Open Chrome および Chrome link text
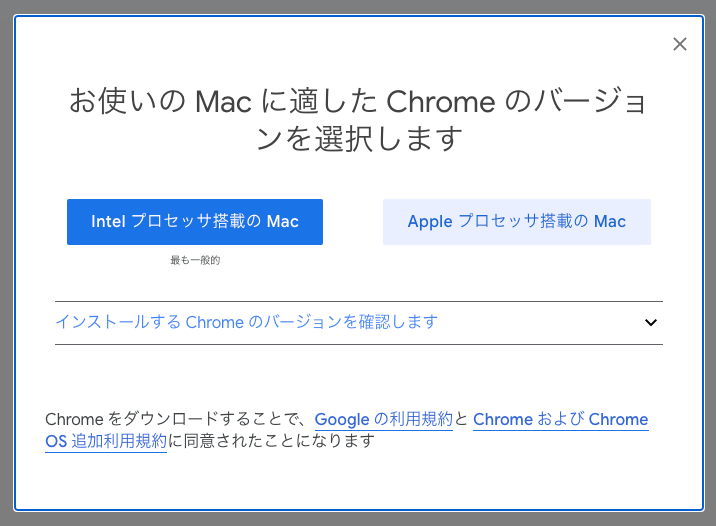The height and width of the screenshot is (526, 716). coord(561,419)
